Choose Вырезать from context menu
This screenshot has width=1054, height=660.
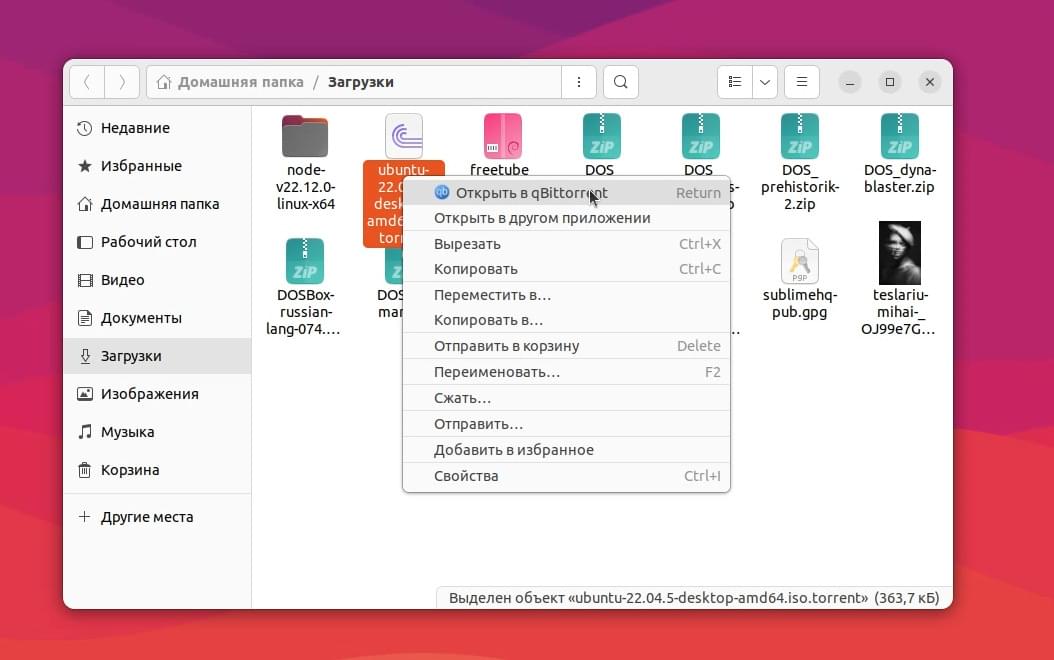pos(566,244)
